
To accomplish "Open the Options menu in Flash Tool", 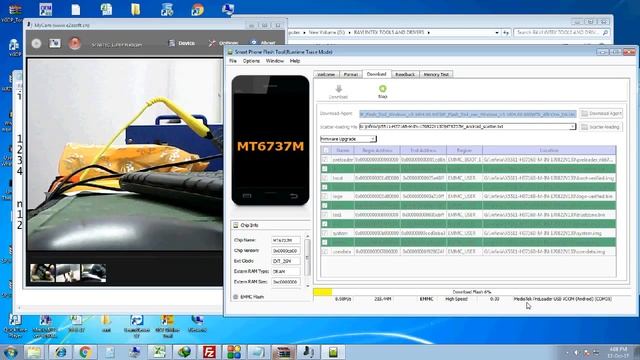I will tap(251, 61).
